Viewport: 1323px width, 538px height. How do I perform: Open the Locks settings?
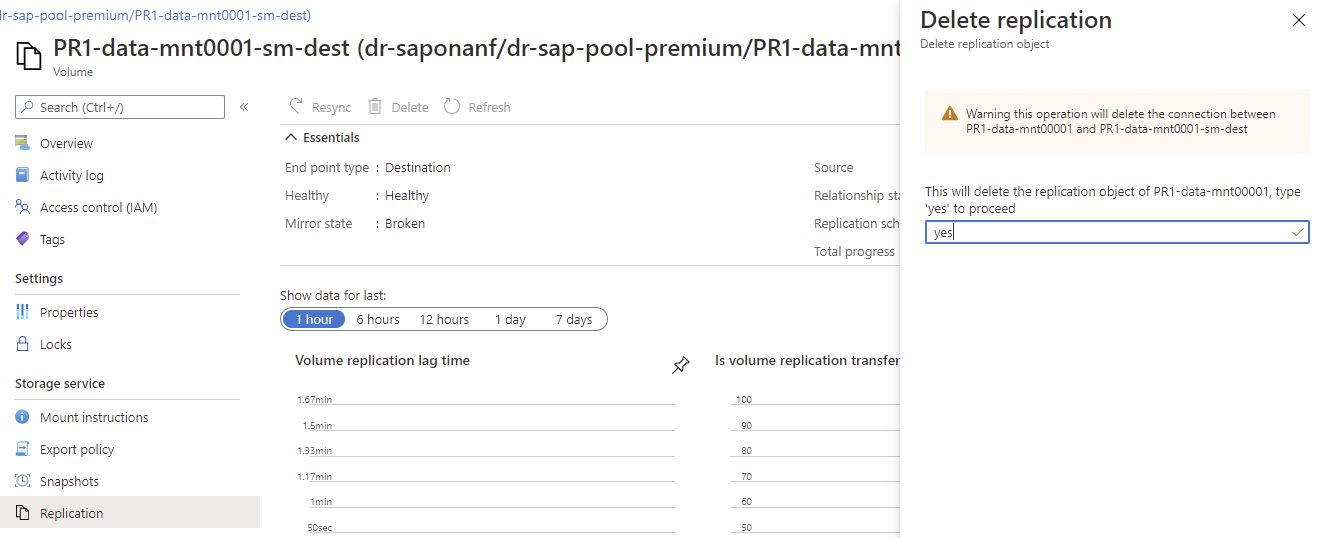click(x=56, y=344)
